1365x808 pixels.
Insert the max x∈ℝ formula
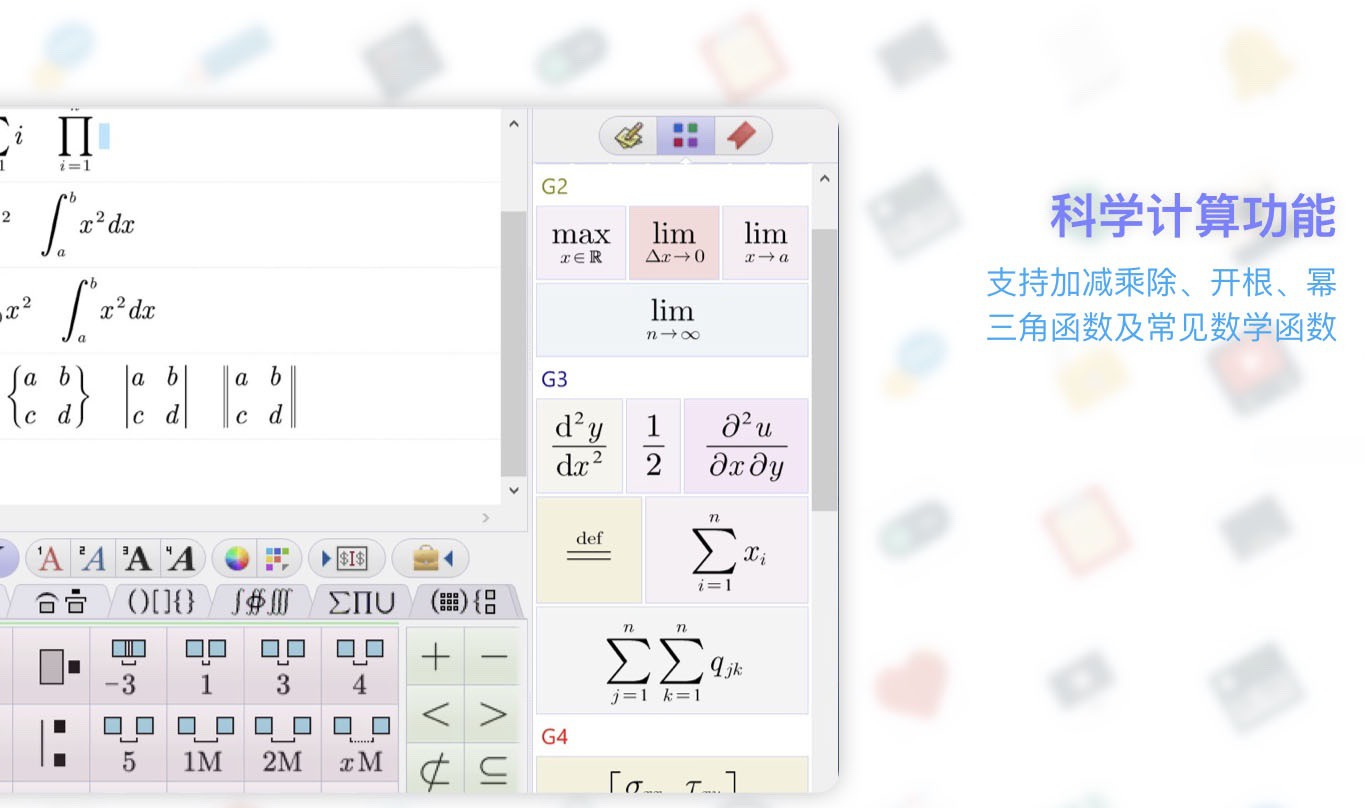pos(581,243)
